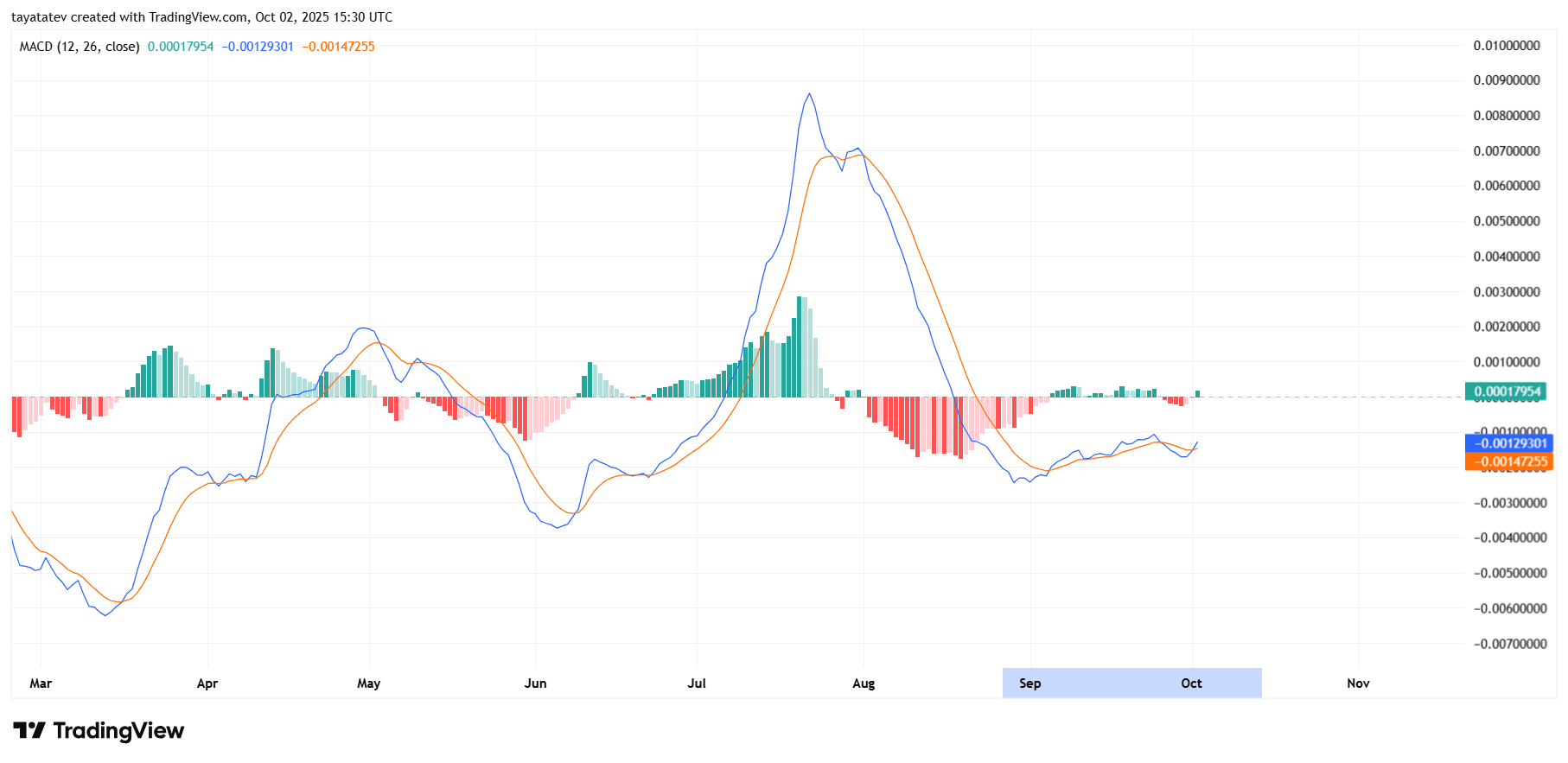Click the Jun label on the time axis
The width and height of the screenshot is (1568, 763).
coord(536,684)
